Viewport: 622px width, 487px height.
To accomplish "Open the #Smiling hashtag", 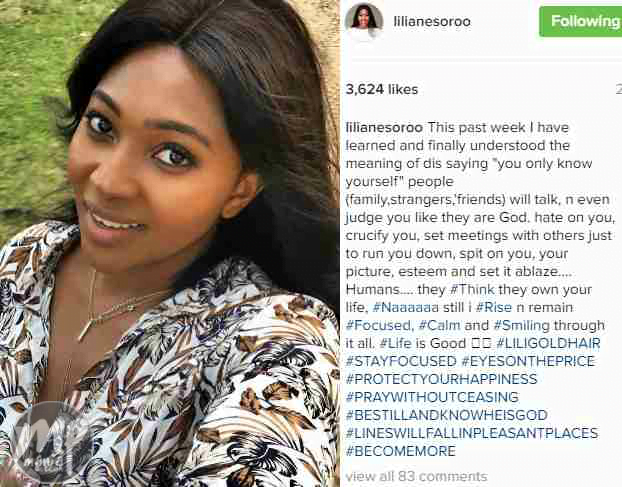I will [522, 326].
